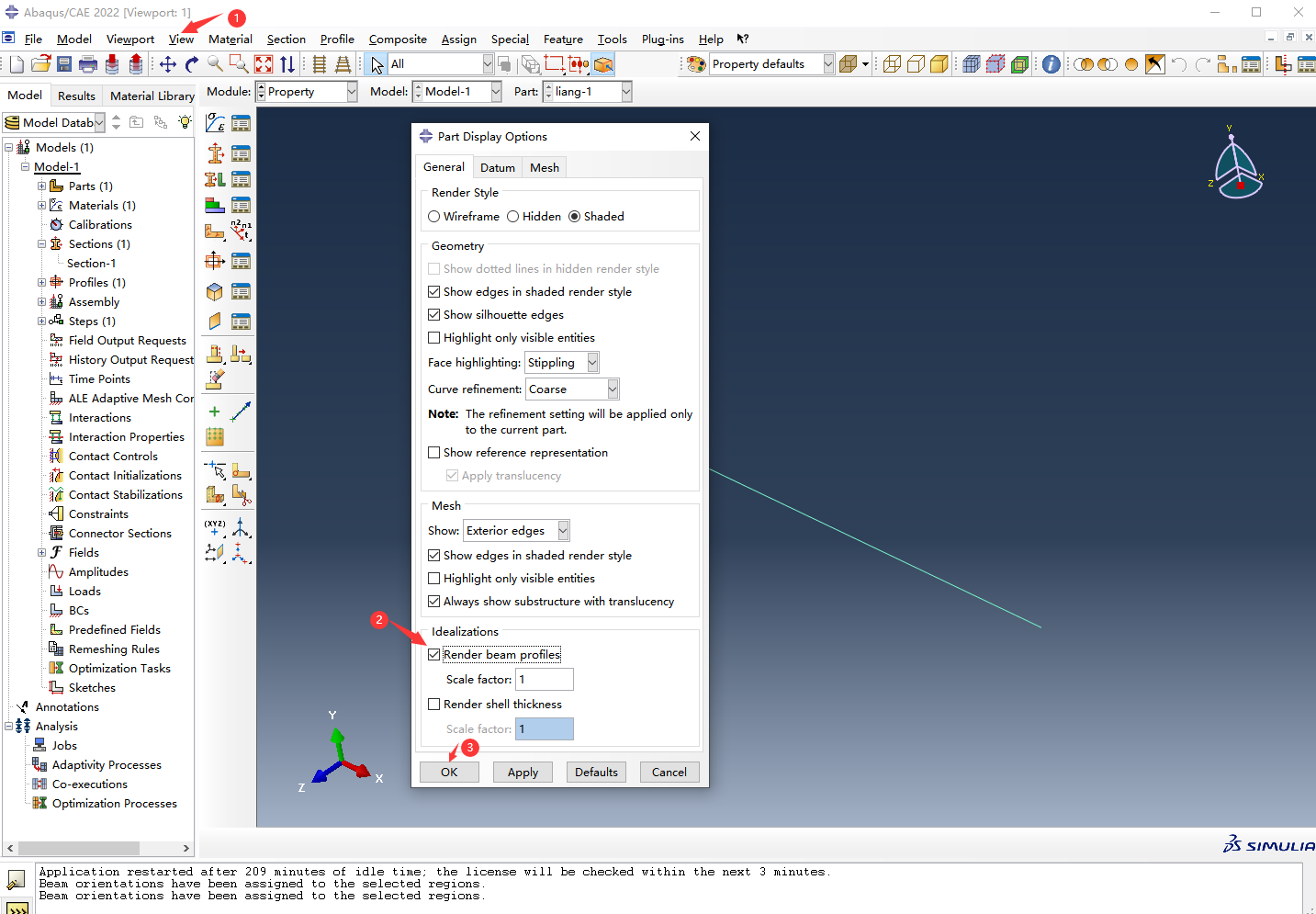Click the Auto-Fit View icon
The image size is (1316, 914).
click(264, 64)
